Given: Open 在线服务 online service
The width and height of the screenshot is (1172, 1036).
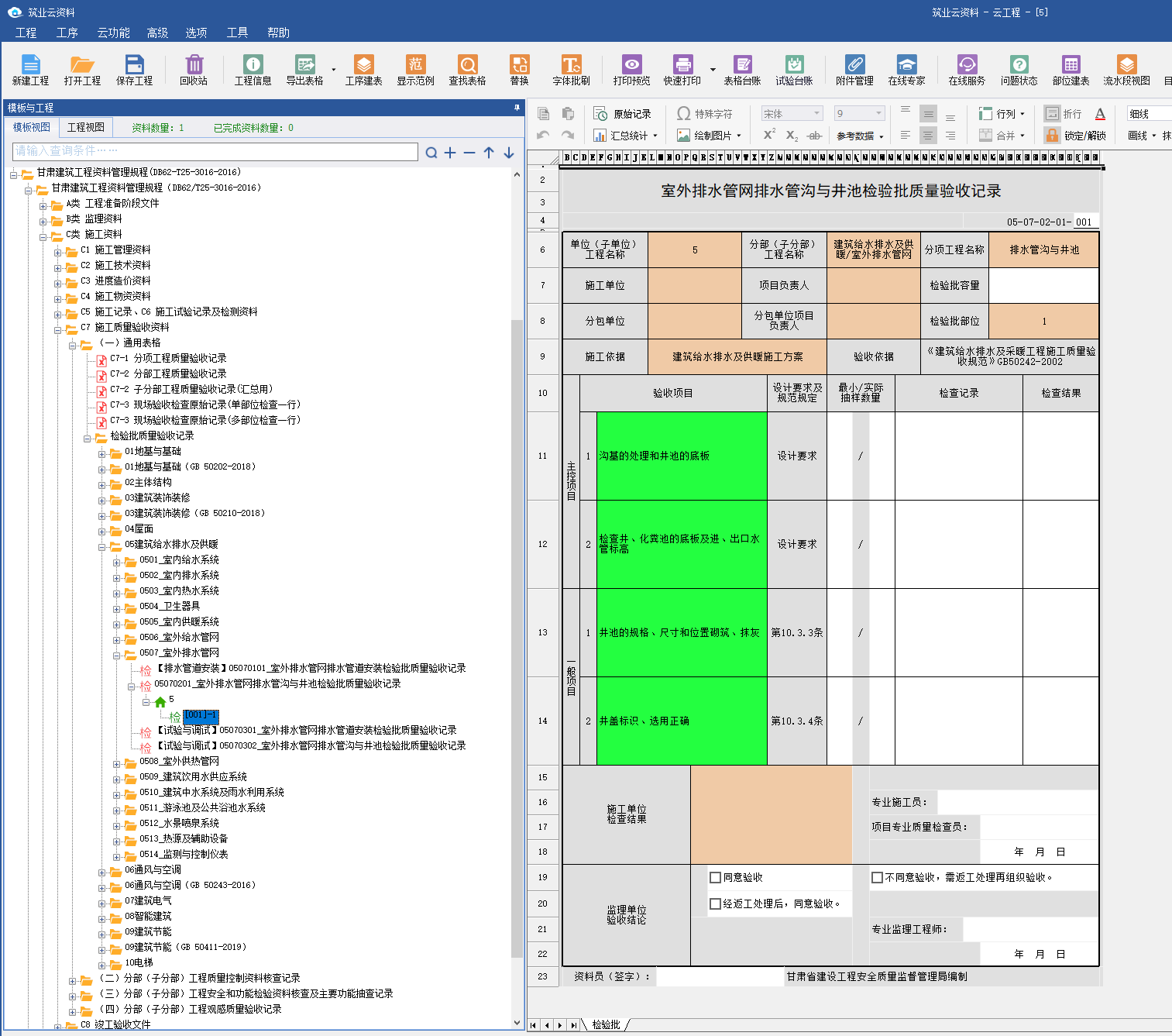Looking at the screenshot, I should (968, 70).
